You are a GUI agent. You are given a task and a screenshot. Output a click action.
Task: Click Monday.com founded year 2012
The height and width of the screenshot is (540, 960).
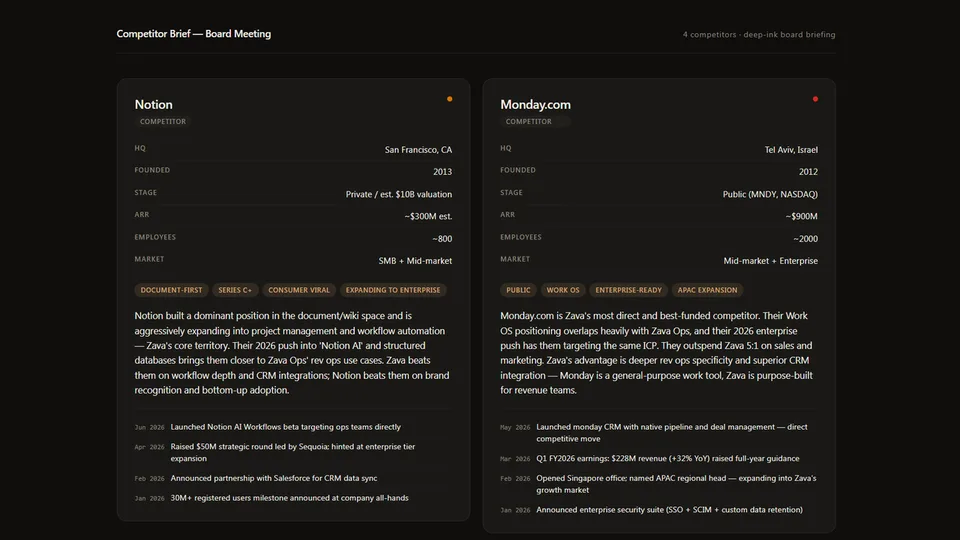[x=808, y=172]
